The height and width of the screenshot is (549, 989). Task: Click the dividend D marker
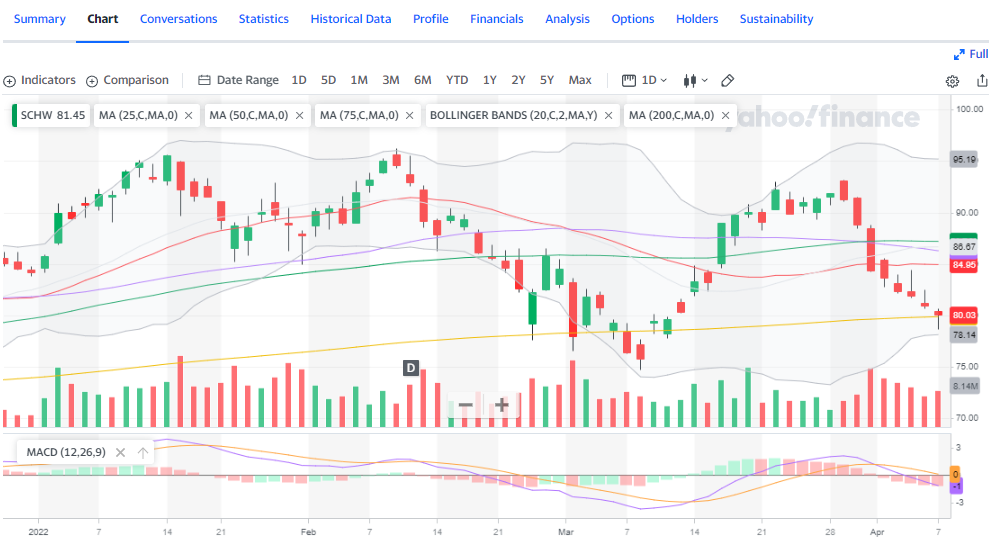pyautogui.click(x=410, y=368)
